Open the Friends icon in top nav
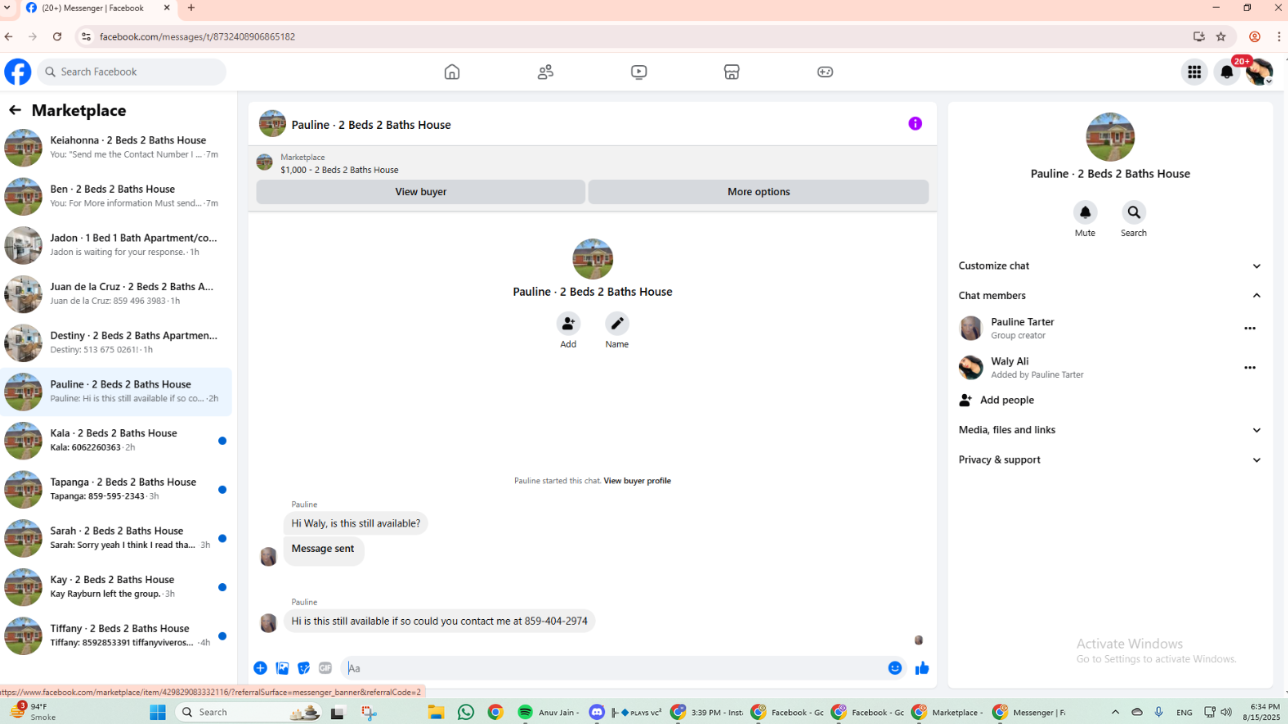1288x724 pixels. click(x=545, y=72)
